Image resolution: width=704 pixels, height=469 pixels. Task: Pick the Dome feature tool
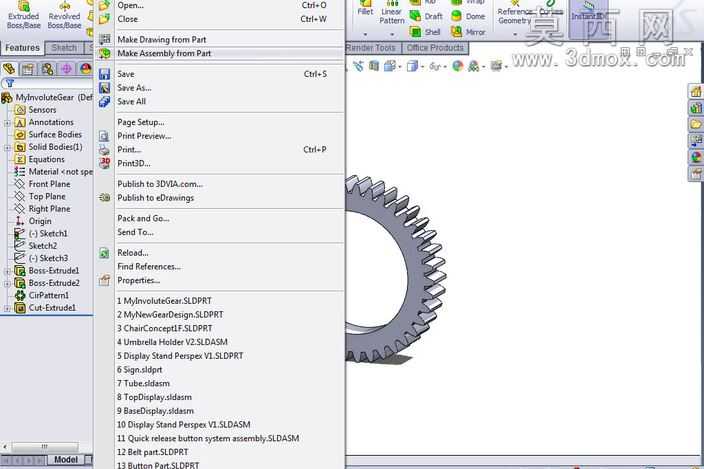[x=468, y=16]
